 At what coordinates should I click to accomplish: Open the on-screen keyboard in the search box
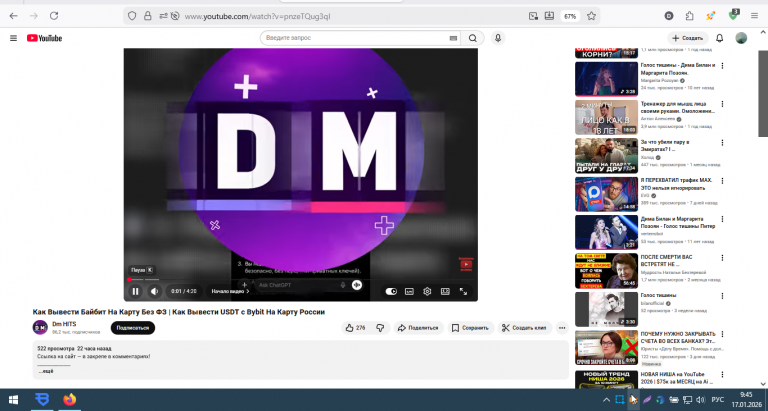click(x=453, y=38)
